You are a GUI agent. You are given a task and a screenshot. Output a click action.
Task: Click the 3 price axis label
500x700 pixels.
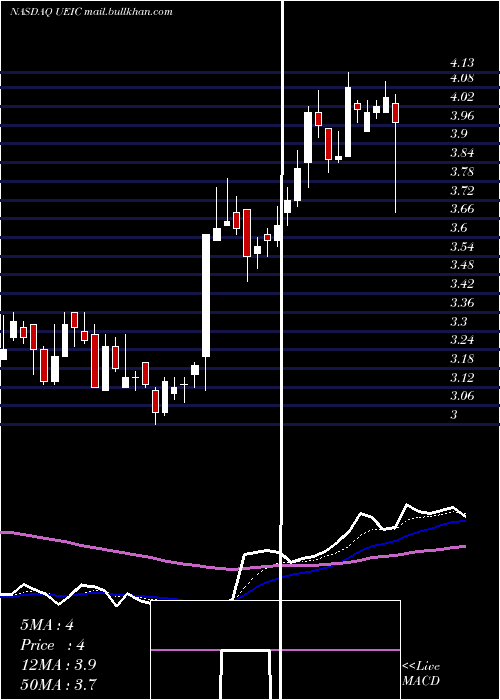click(454, 414)
